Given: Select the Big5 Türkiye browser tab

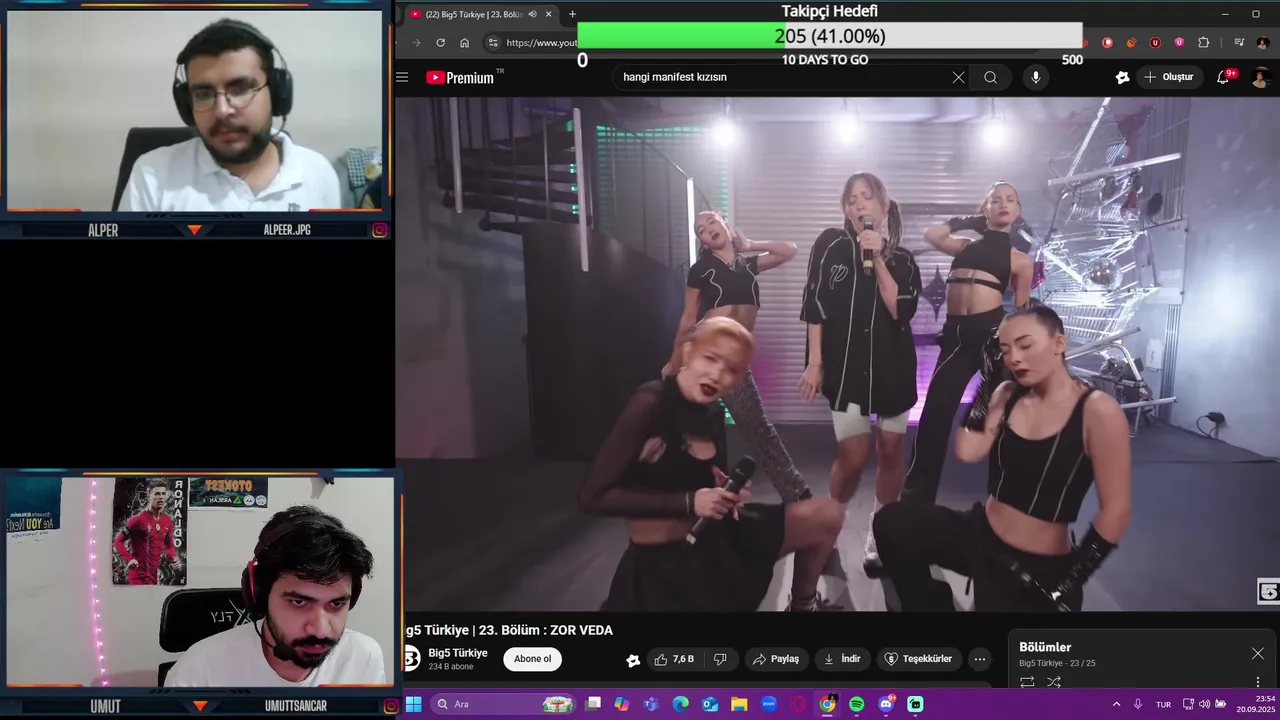Looking at the screenshot, I should tap(480, 14).
